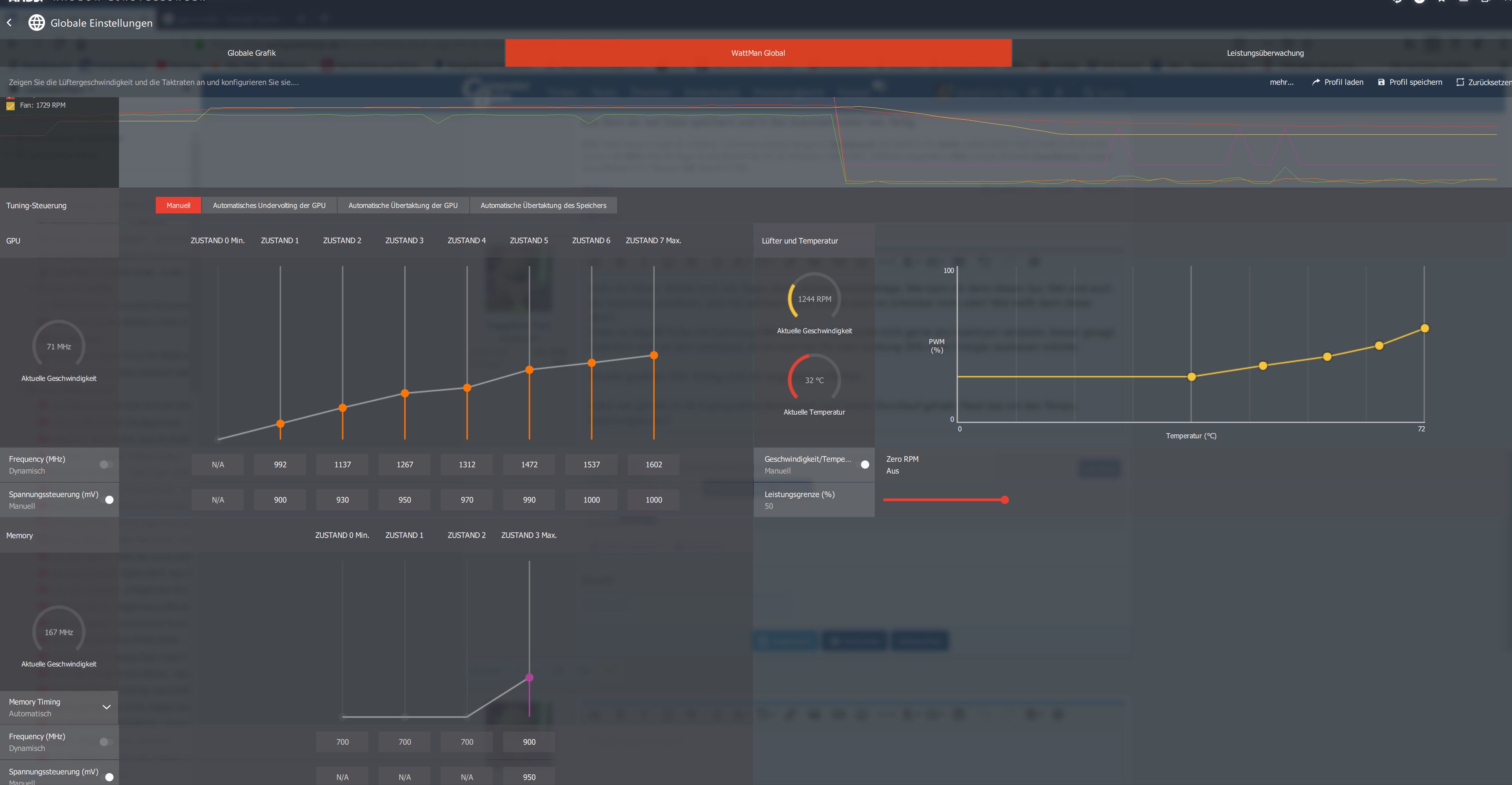
Task: Select Automatisches Undervolting der GPU
Action: click(x=269, y=206)
